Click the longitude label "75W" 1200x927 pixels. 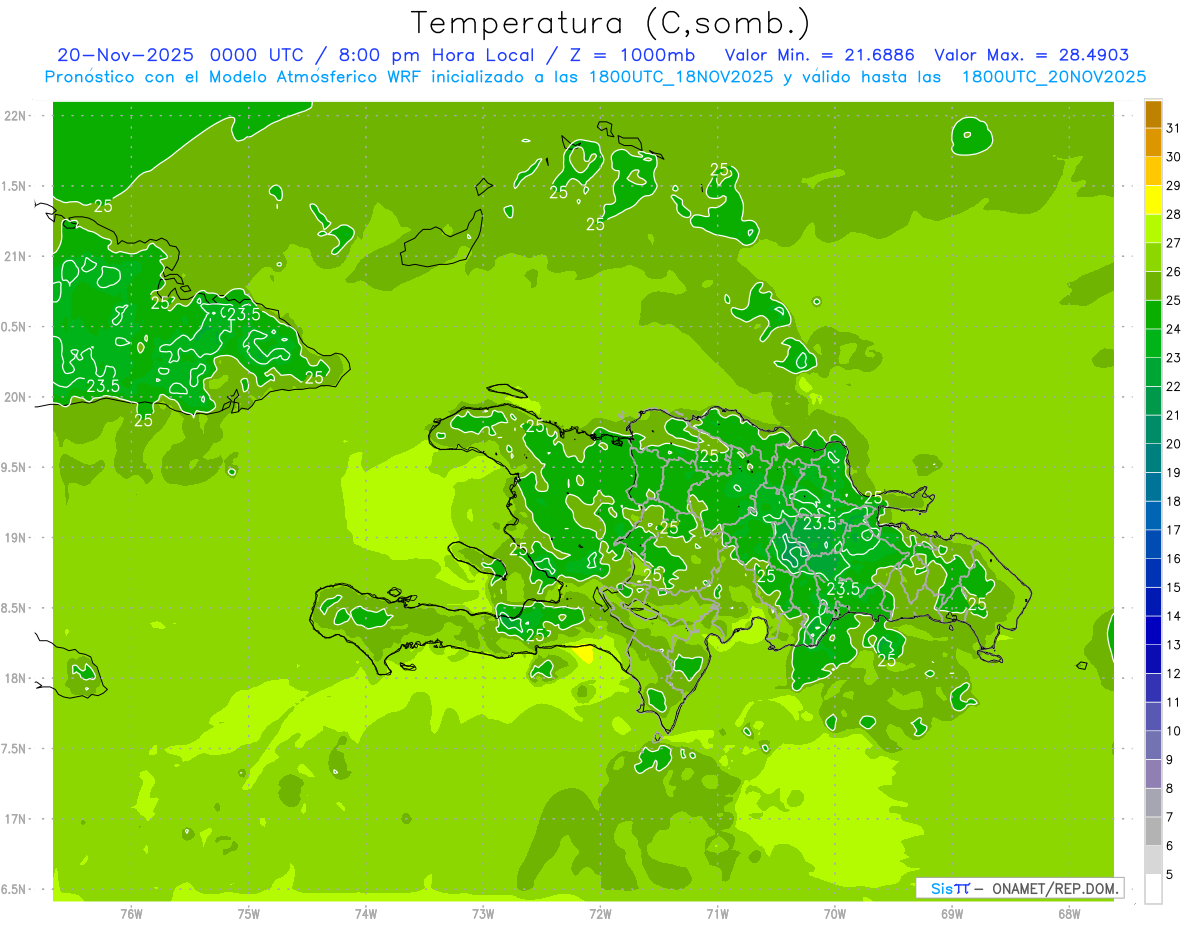(249, 913)
